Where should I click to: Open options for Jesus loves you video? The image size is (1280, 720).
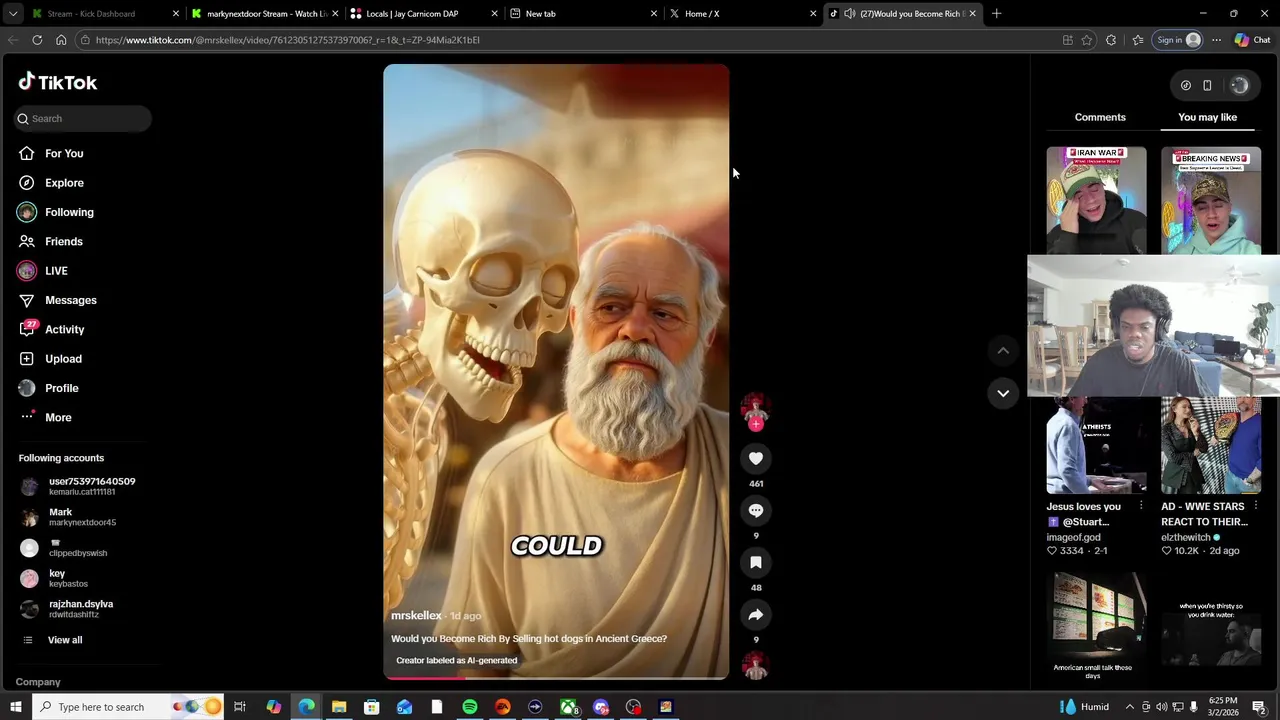[x=1141, y=506]
